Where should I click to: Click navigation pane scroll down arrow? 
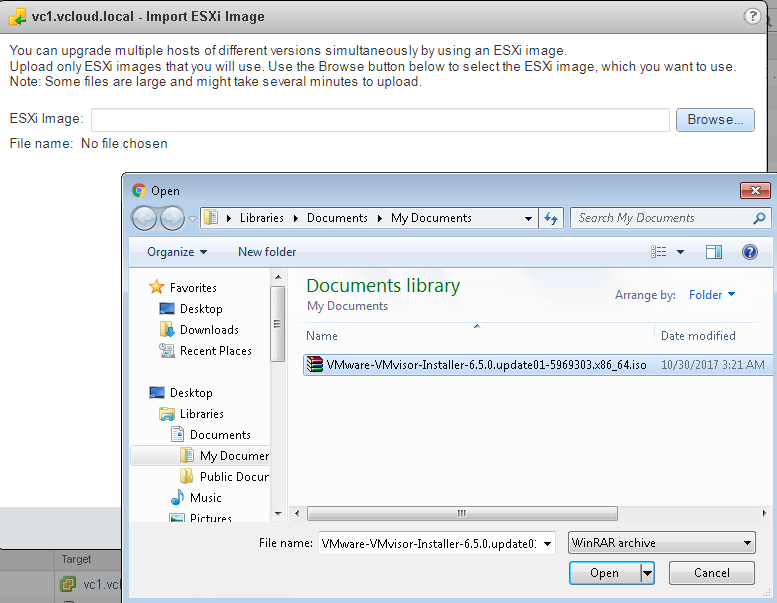point(278,514)
